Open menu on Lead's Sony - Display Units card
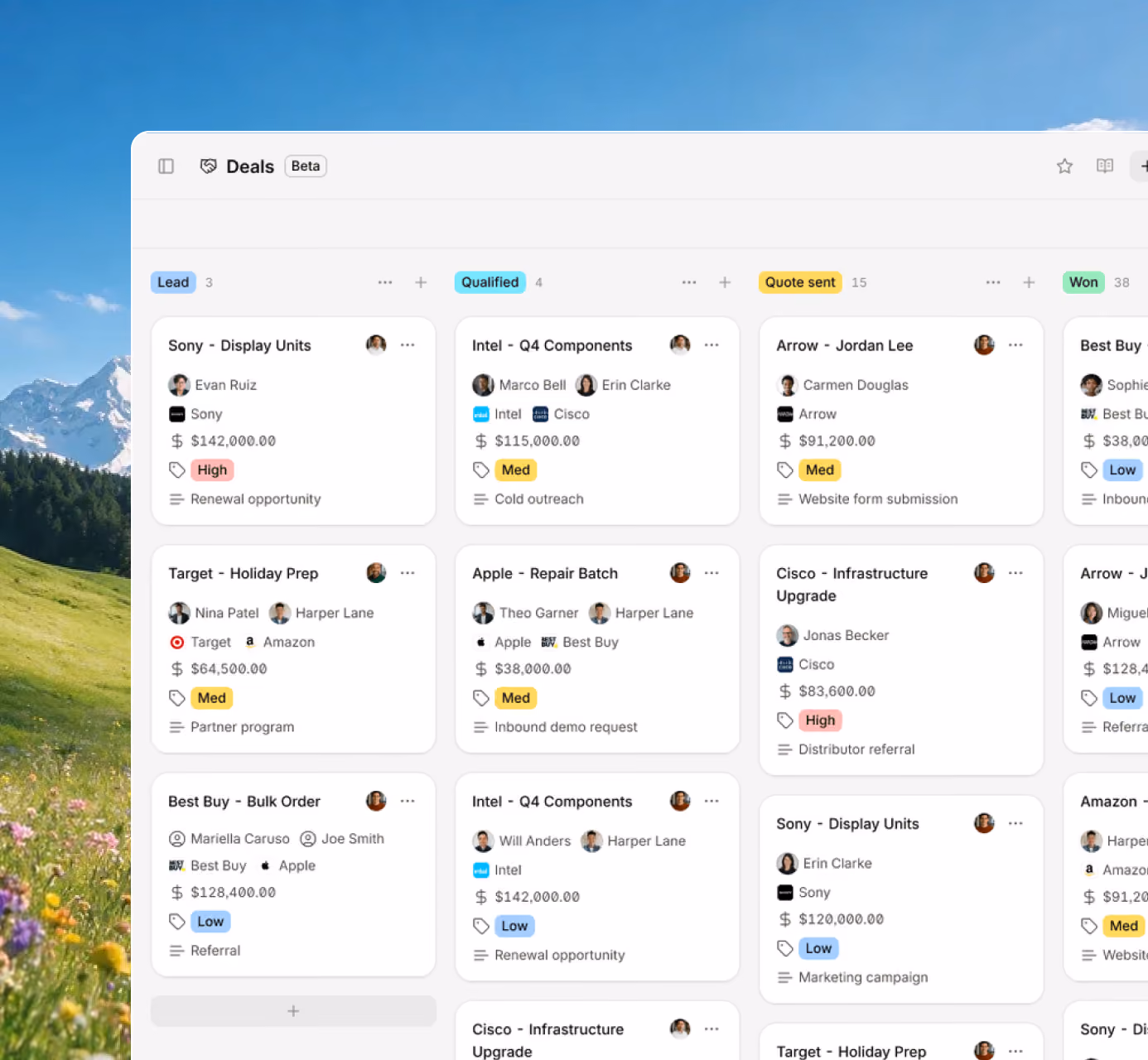 click(x=408, y=345)
